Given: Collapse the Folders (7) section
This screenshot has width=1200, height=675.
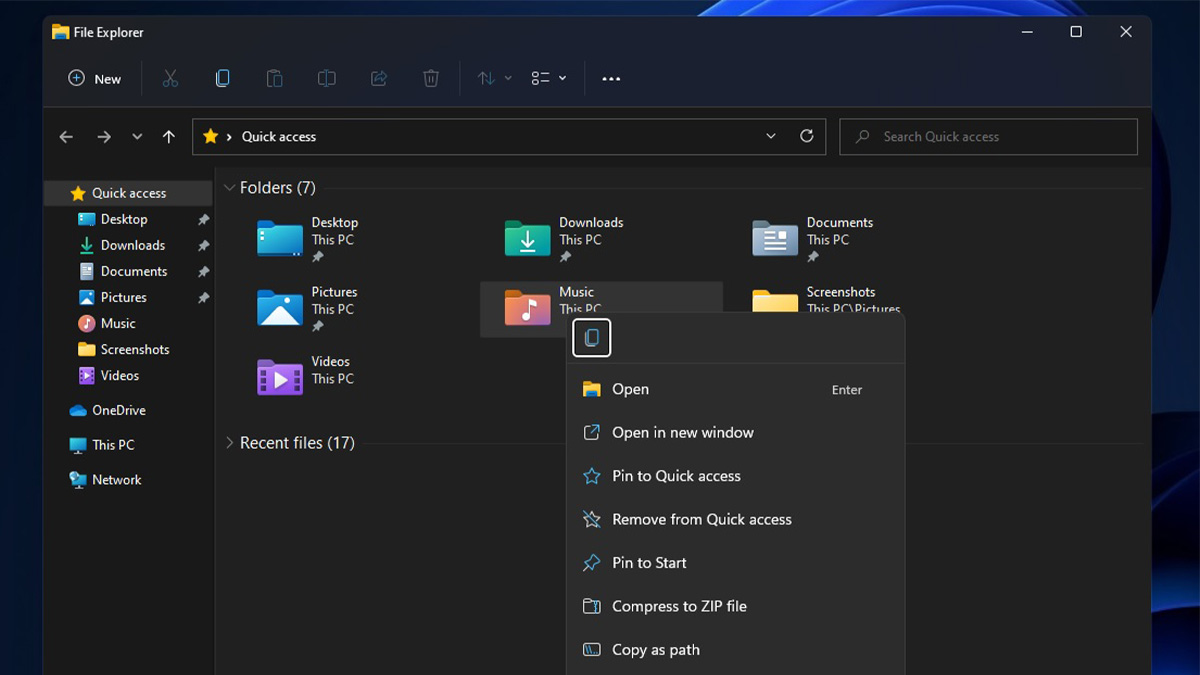Looking at the screenshot, I should click(x=231, y=187).
